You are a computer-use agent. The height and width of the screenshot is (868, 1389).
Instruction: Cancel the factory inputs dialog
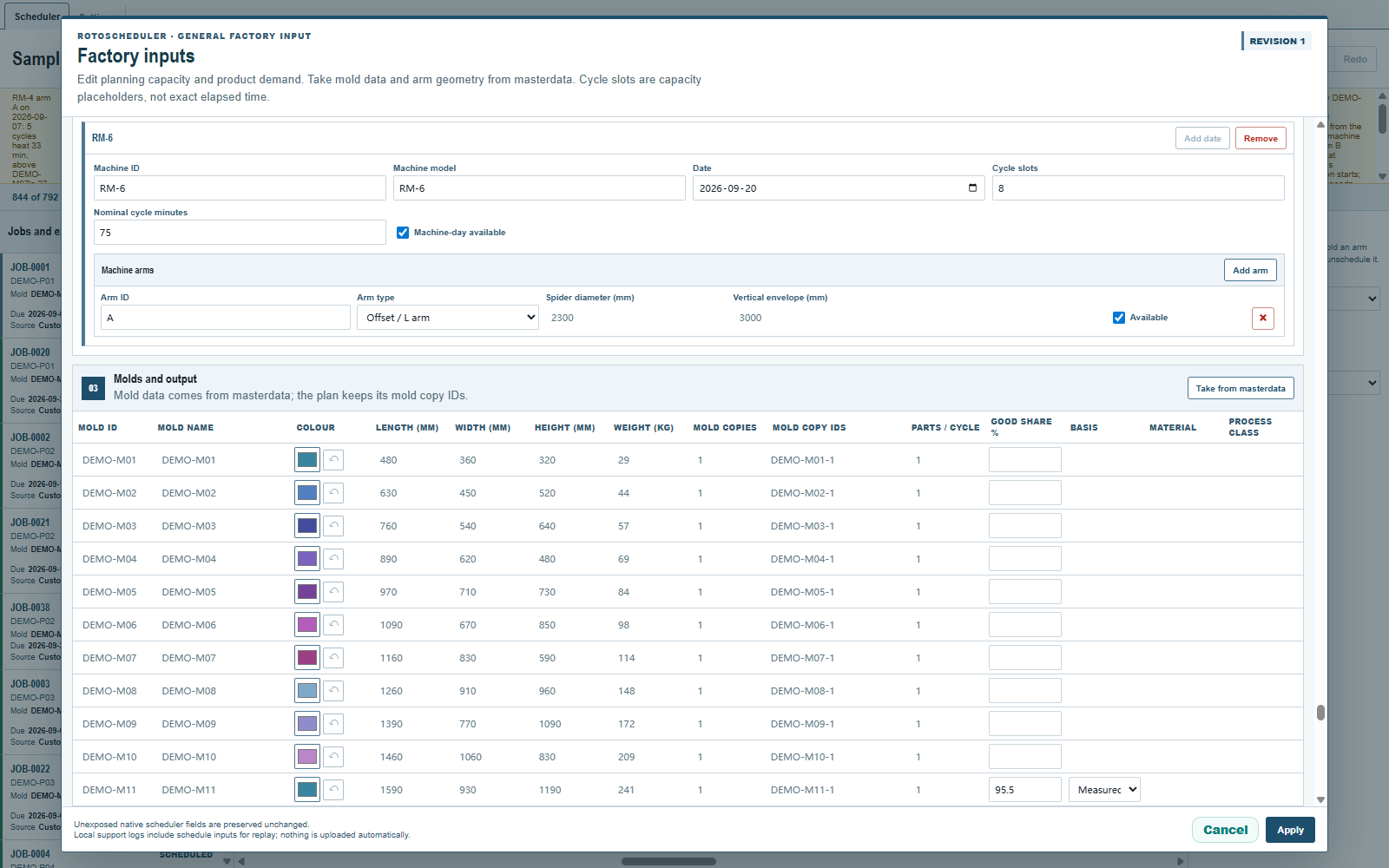tap(1225, 830)
